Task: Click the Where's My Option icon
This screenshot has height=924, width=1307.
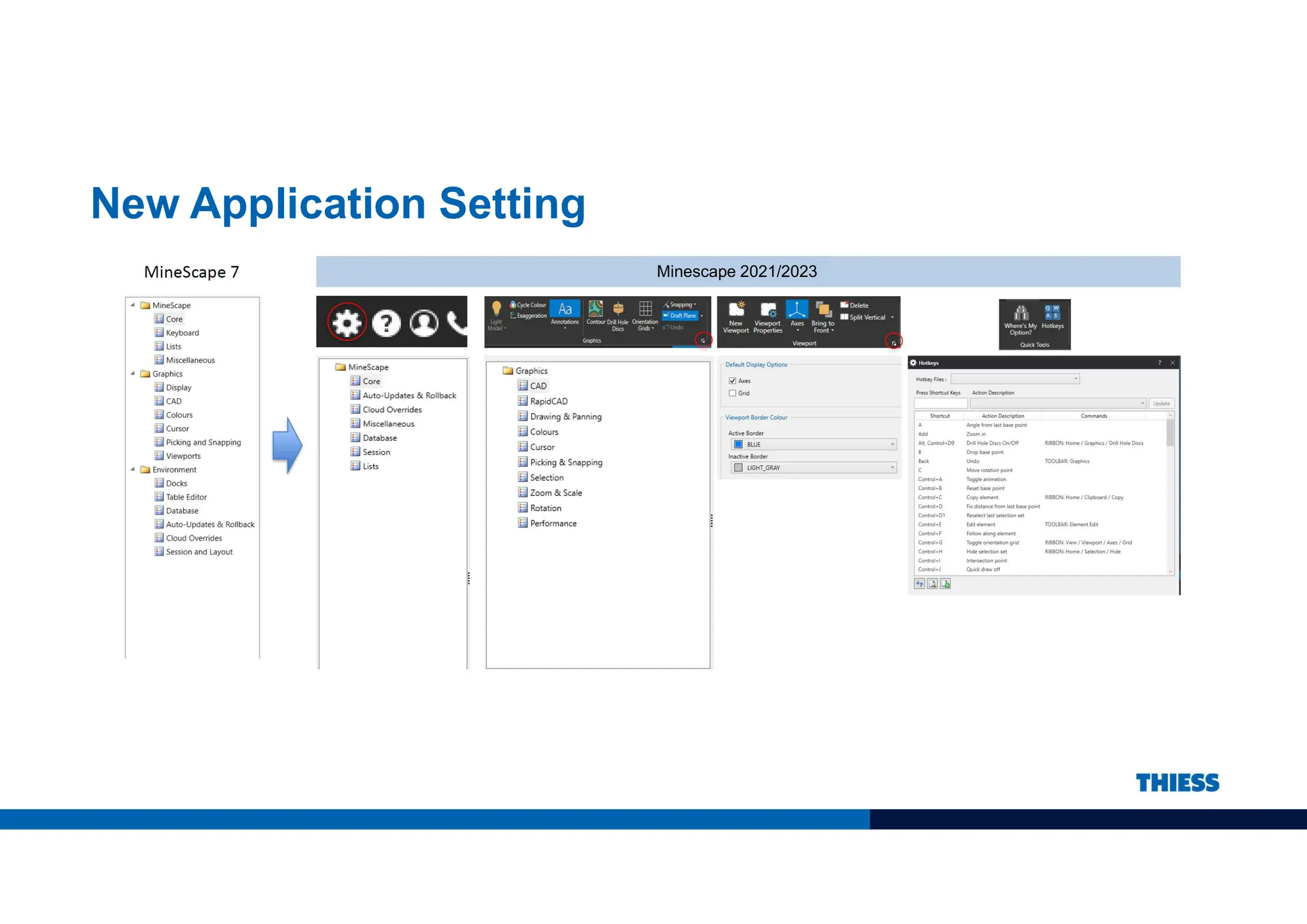Action: pos(1020,320)
